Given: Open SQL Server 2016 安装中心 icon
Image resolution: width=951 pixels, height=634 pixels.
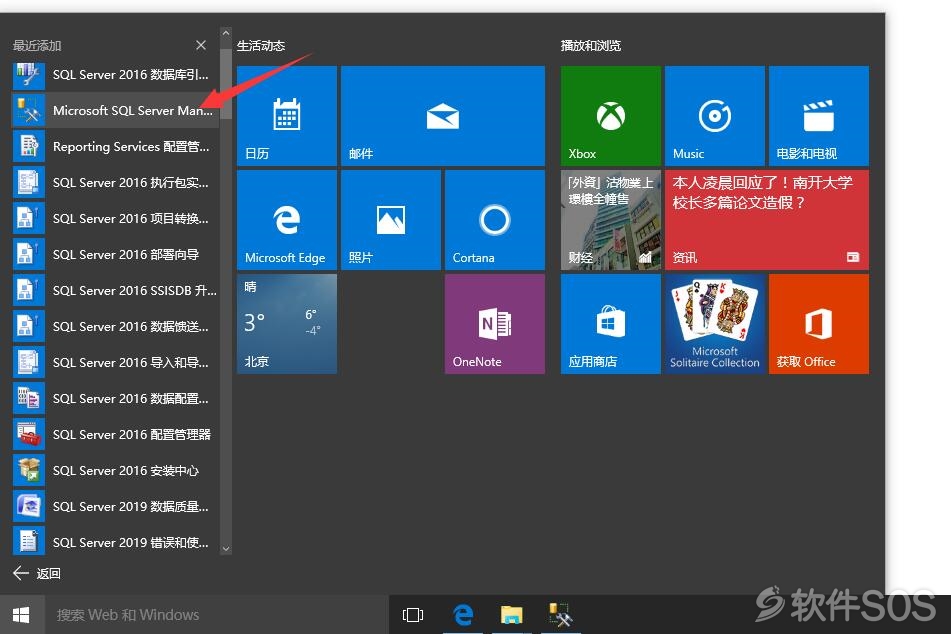Looking at the screenshot, I should (x=29, y=470).
